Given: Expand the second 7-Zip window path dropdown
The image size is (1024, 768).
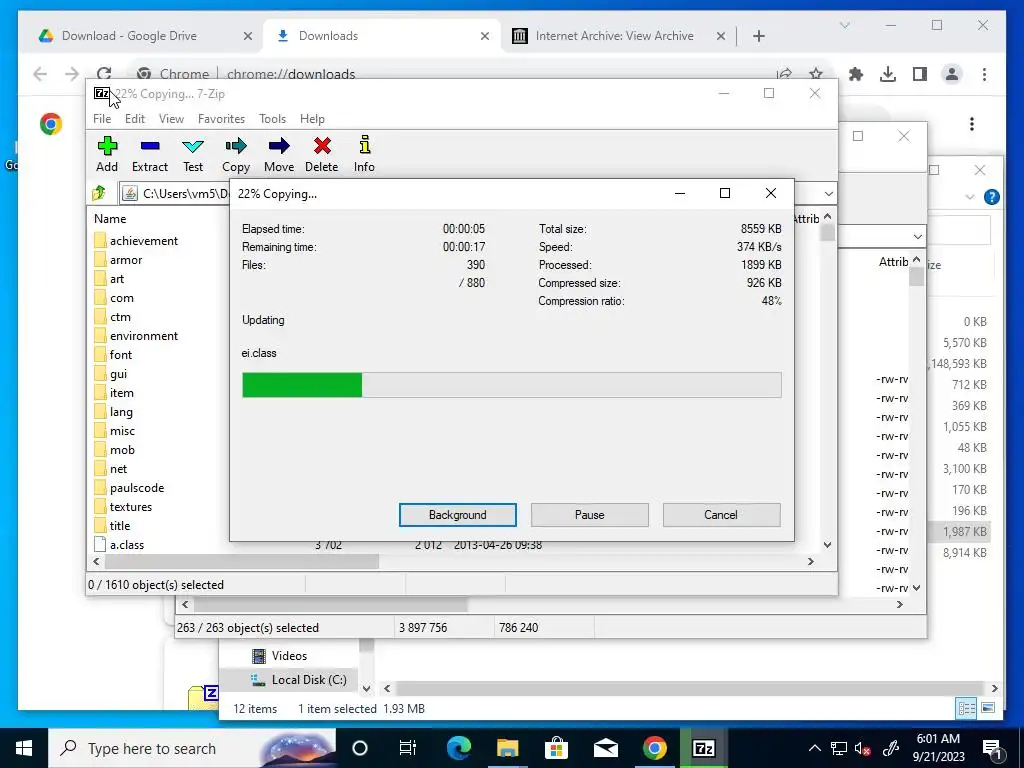Looking at the screenshot, I should tap(918, 236).
